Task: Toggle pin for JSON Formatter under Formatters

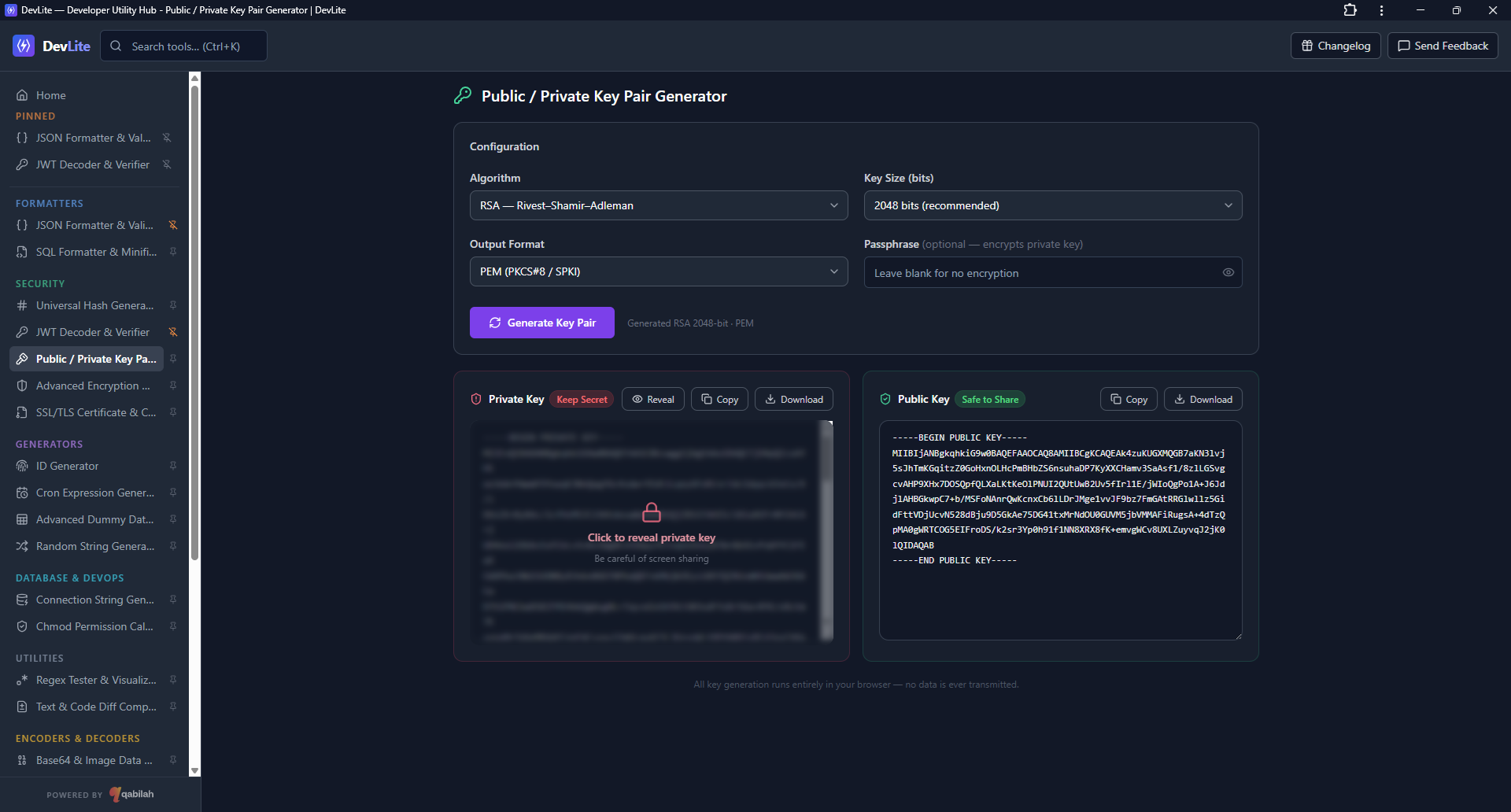Action: point(173,225)
